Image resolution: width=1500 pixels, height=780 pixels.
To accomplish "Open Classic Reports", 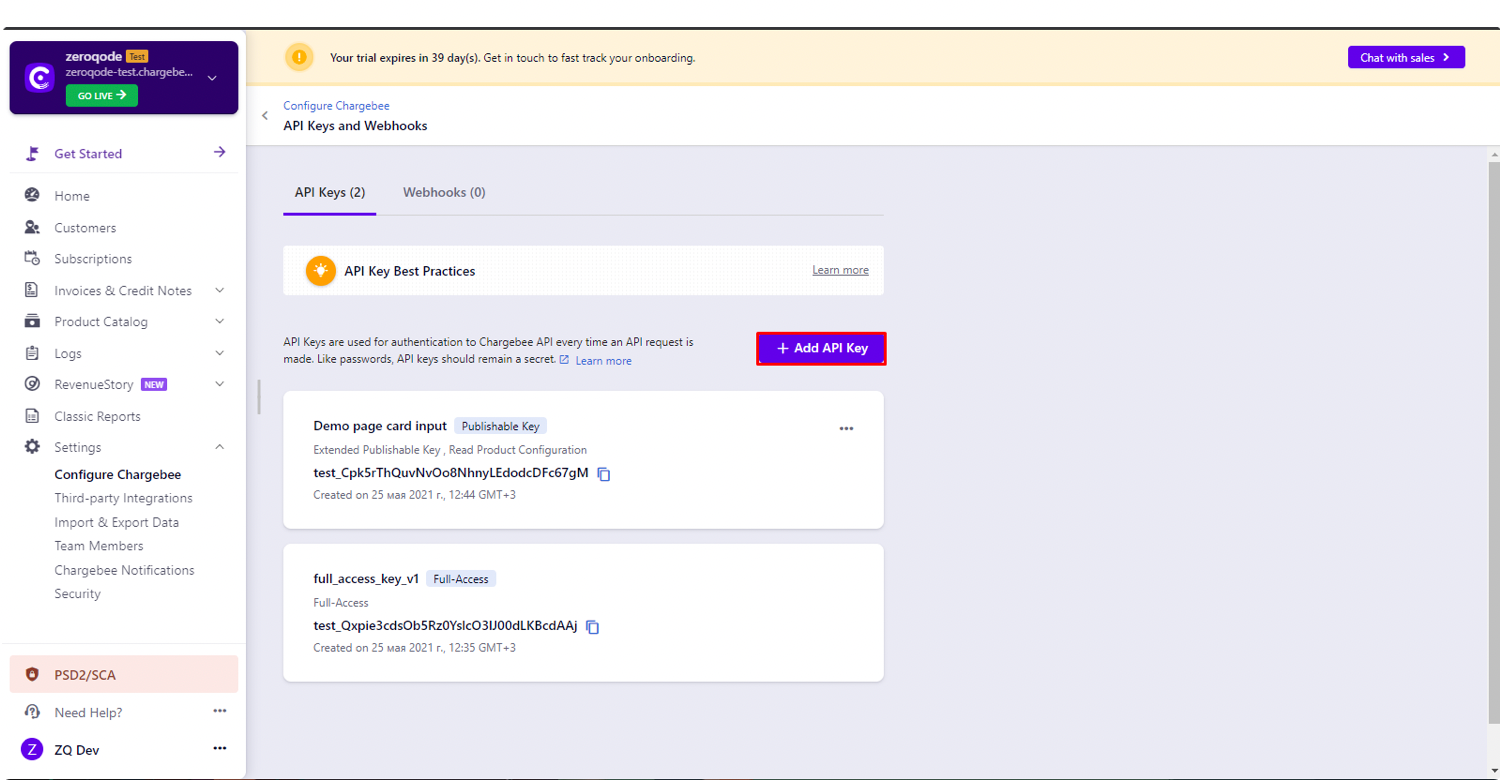I will (x=97, y=417).
